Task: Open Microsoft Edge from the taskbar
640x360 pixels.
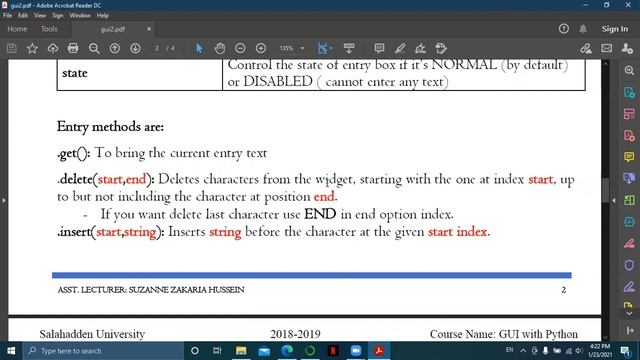Action: pos(287,351)
